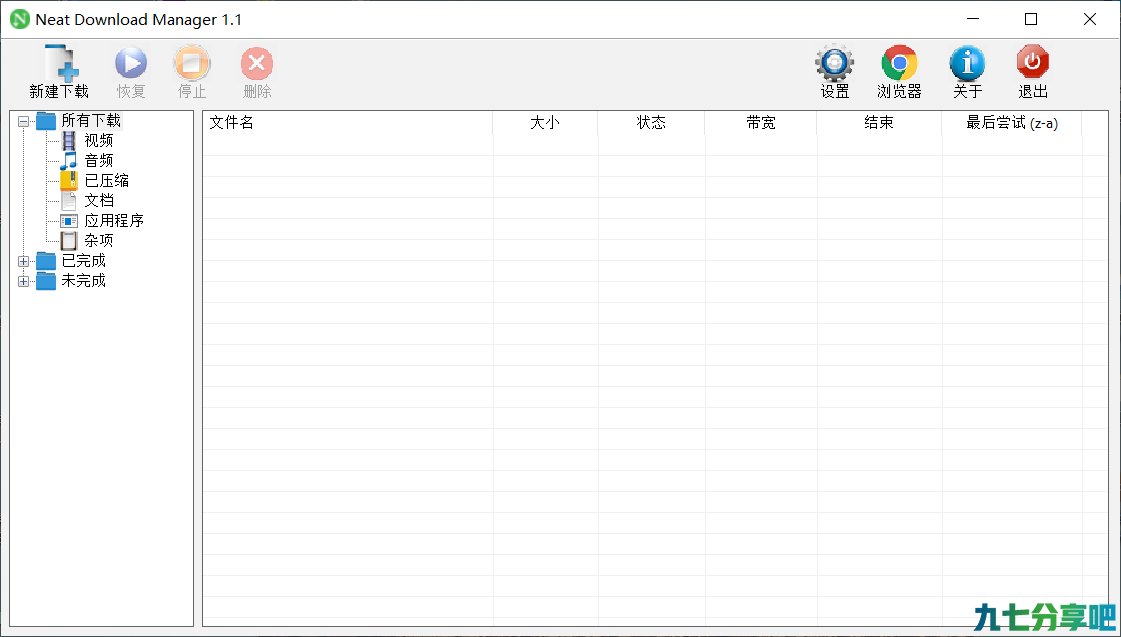Image resolution: width=1121 pixels, height=637 pixels.
Task: Close the Neat Download Manager window
Action: 1090,19
